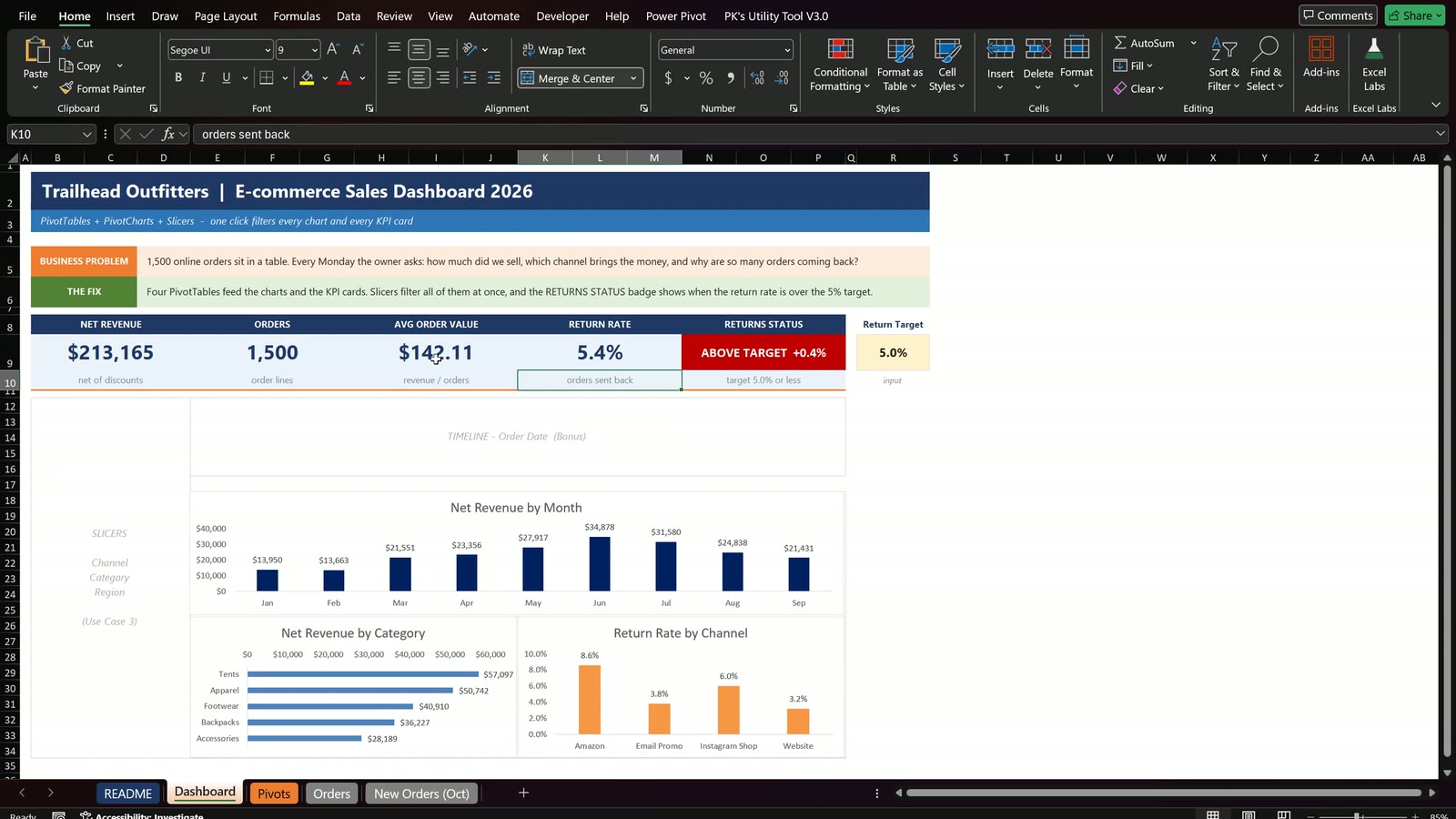Open the Add-ins pane
Image resolution: width=1456 pixels, height=819 pixels.
(x=1321, y=57)
